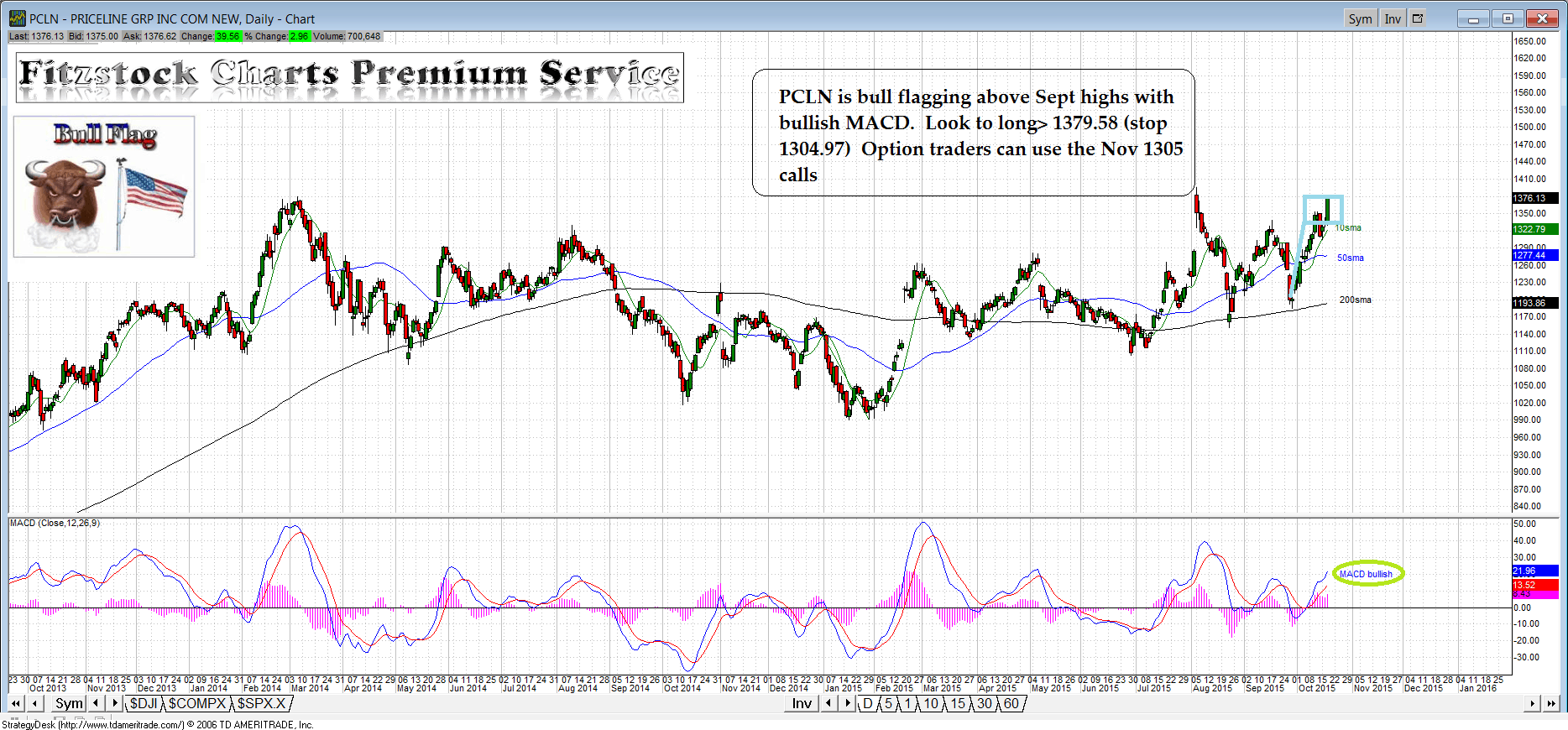Click next-symbol arrow before $DJI tab
Screen dimensions: 1568x730
point(115,703)
